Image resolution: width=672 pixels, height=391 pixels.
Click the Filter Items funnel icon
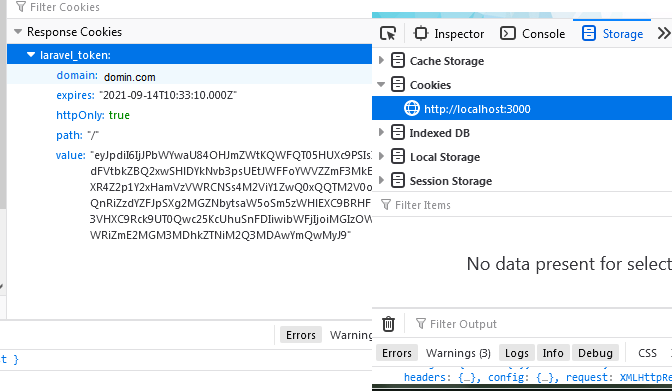pyautogui.click(x=386, y=205)
